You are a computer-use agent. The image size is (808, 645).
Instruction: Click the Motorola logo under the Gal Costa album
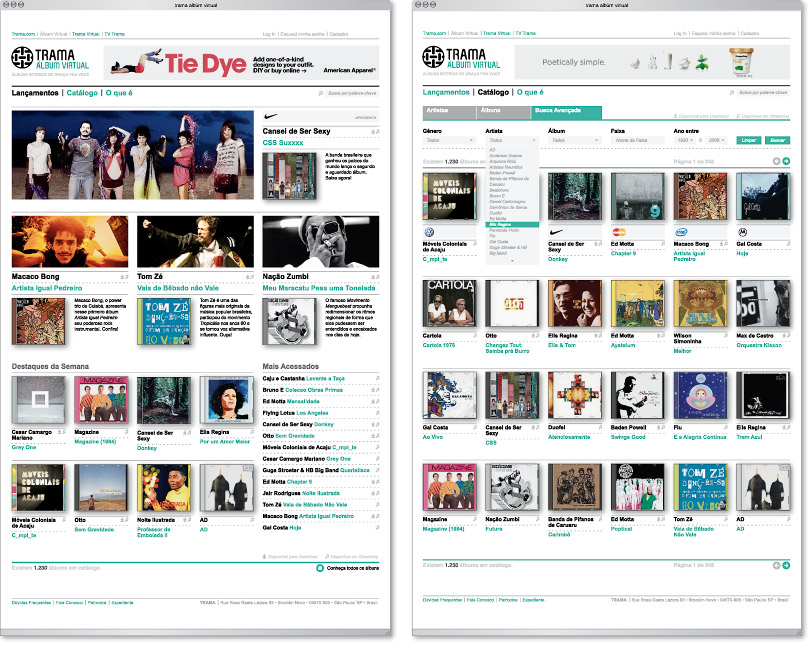pyautogui.click(x=743, y=232)
